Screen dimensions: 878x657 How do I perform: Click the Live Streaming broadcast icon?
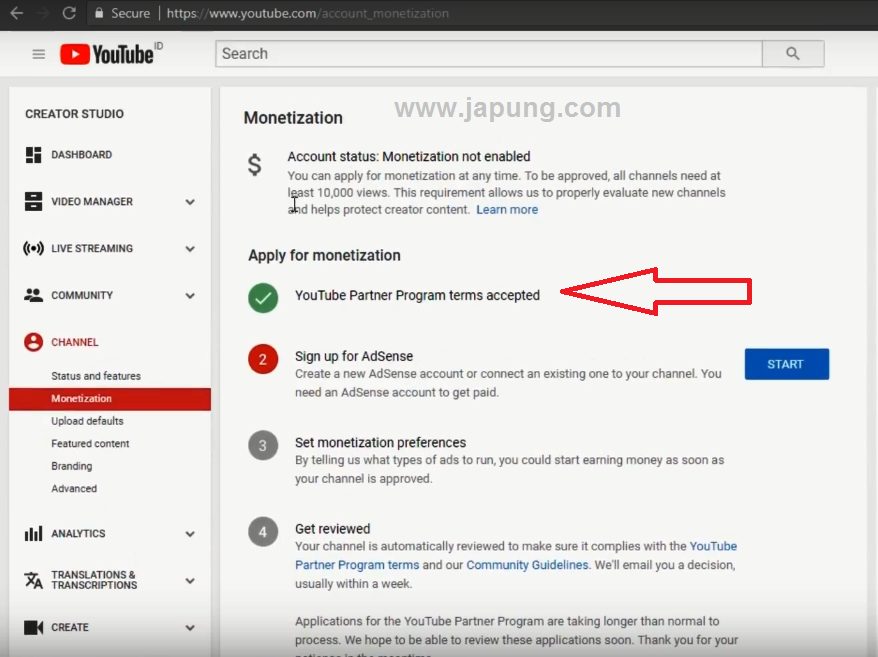(34, 248)
